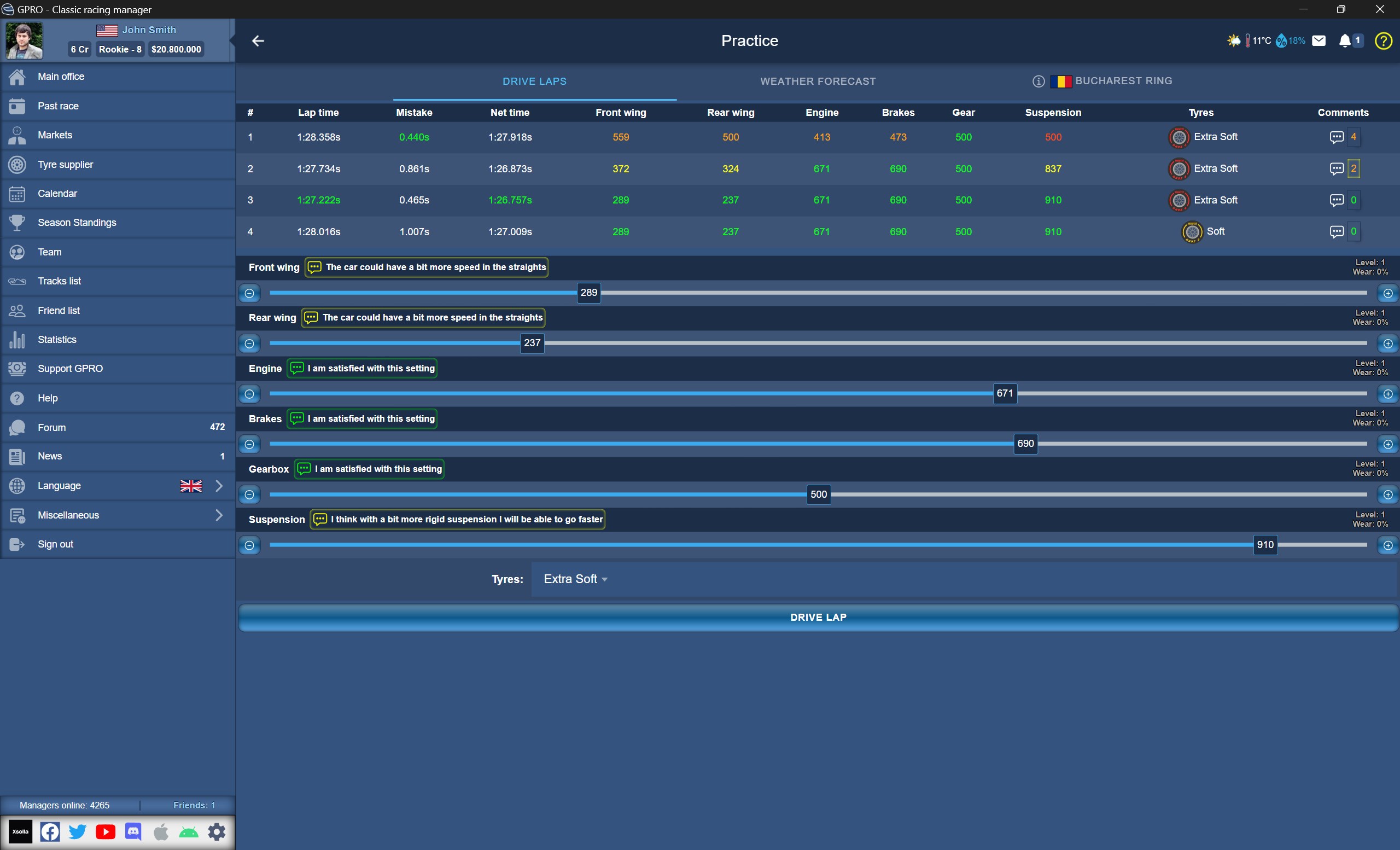Click the Bucharest Ring info icon

pos(1038,81)
